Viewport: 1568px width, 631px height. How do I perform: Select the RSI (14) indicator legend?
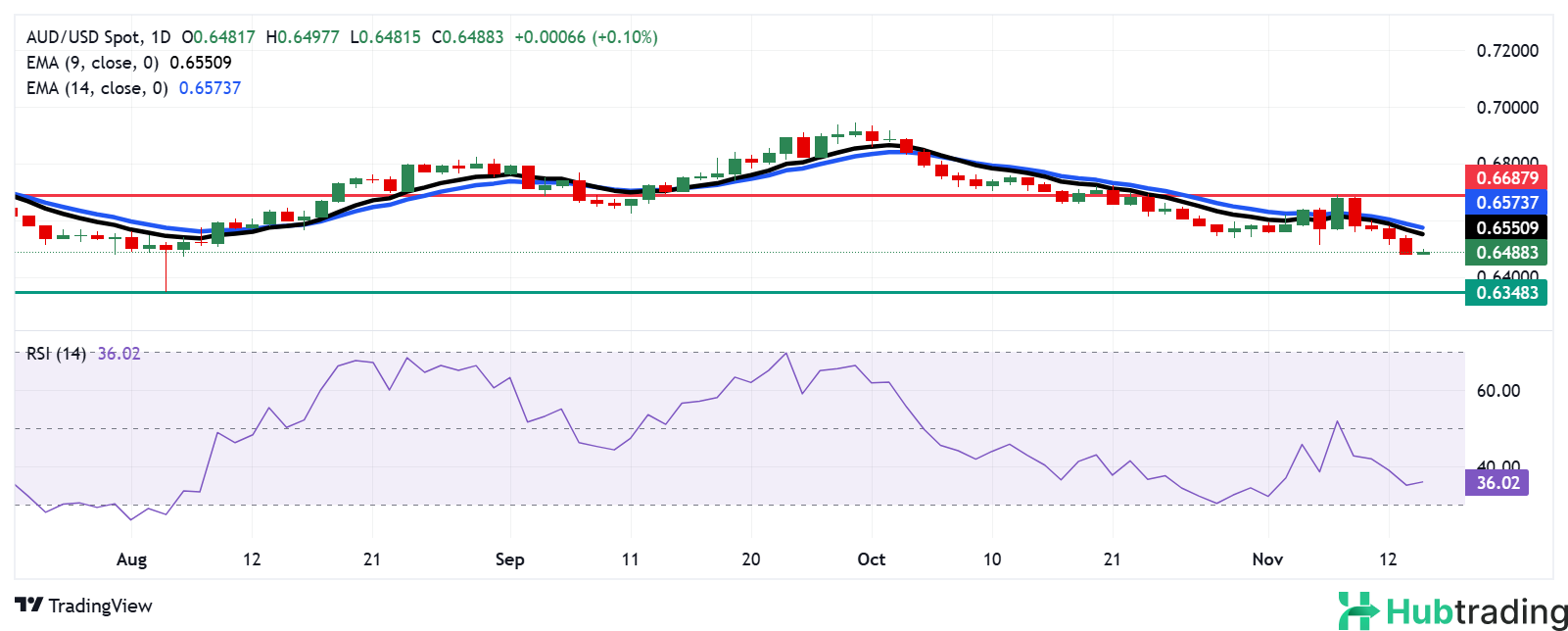click(x=56, y=354)
